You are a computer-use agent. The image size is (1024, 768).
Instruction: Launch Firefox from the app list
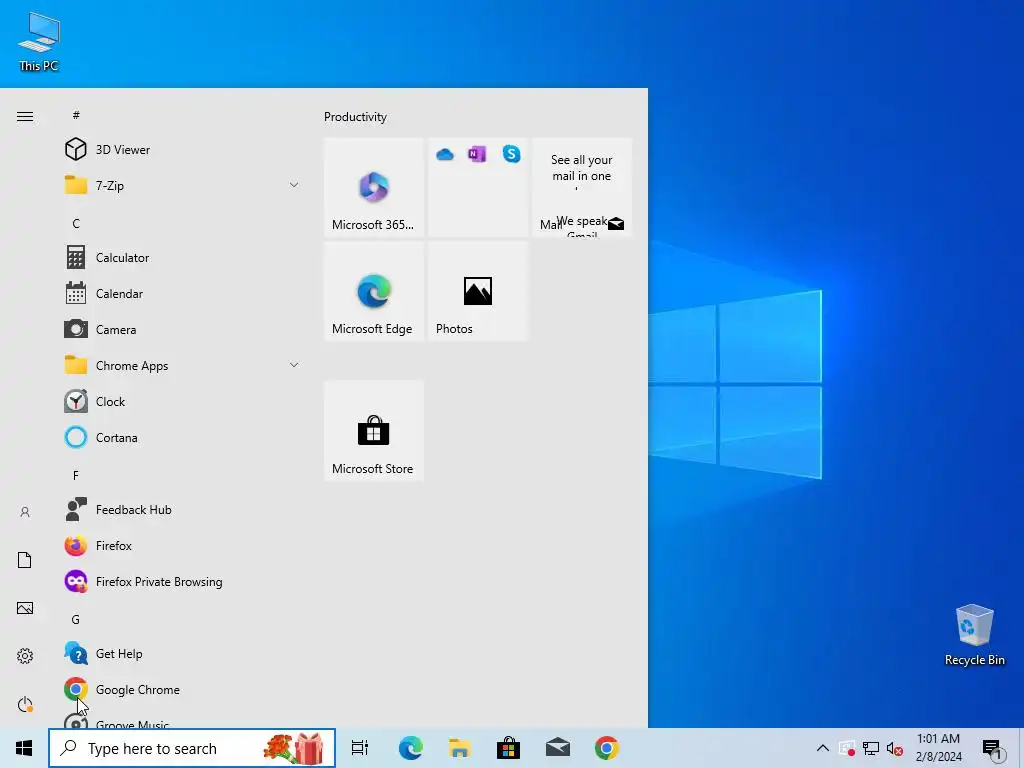(182, 545)
